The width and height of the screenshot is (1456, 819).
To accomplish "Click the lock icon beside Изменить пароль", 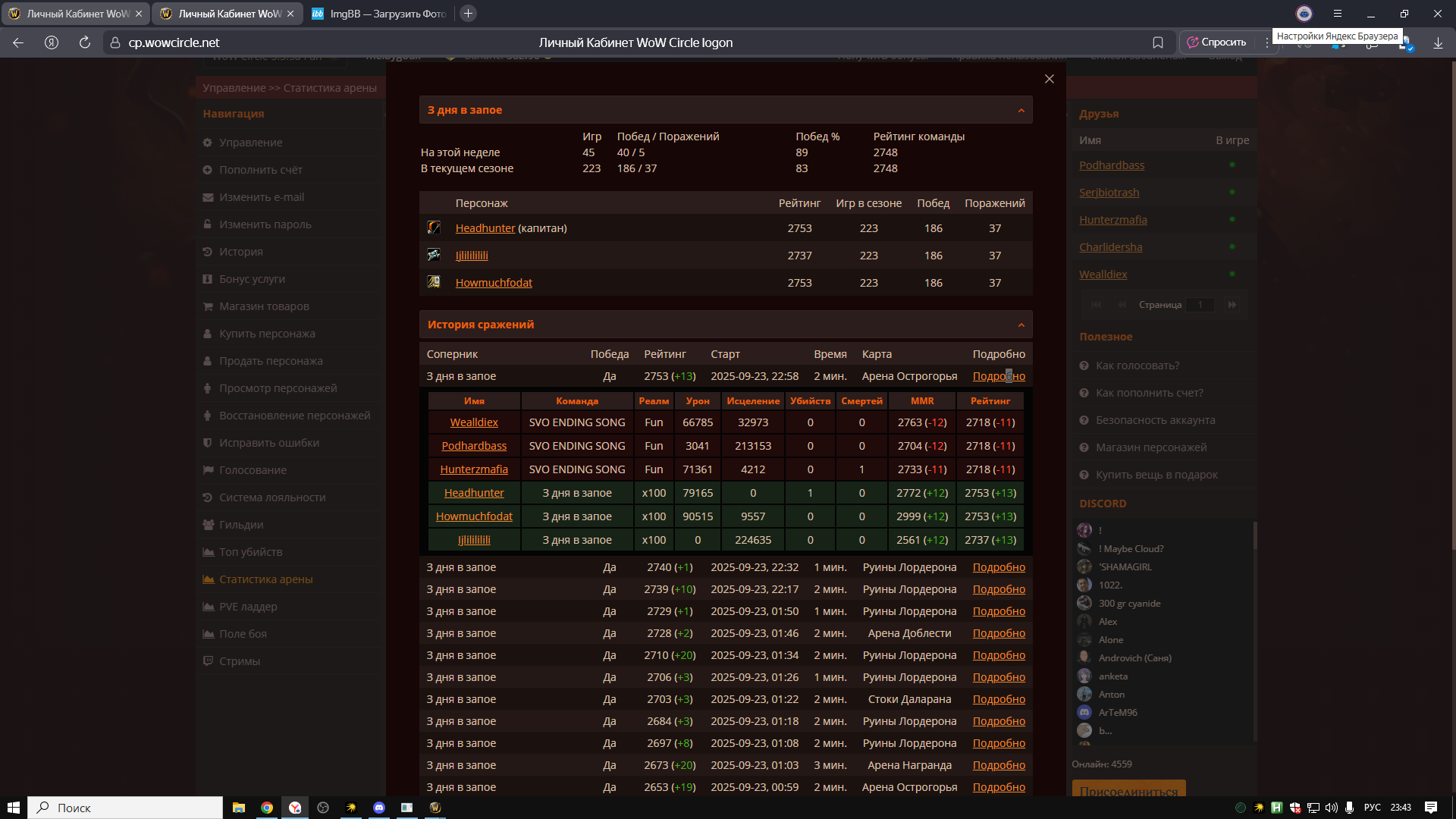I will (x=208, y=224).
